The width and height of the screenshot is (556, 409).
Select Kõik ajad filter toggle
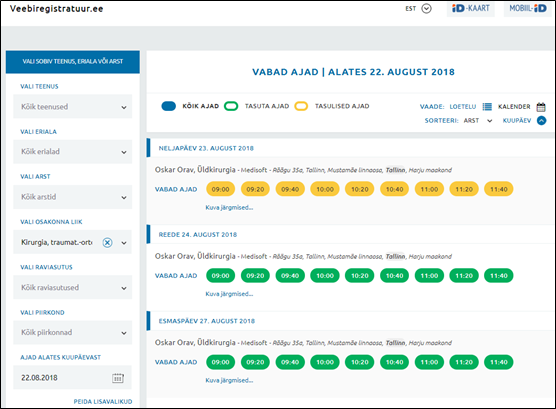[169, 106]
